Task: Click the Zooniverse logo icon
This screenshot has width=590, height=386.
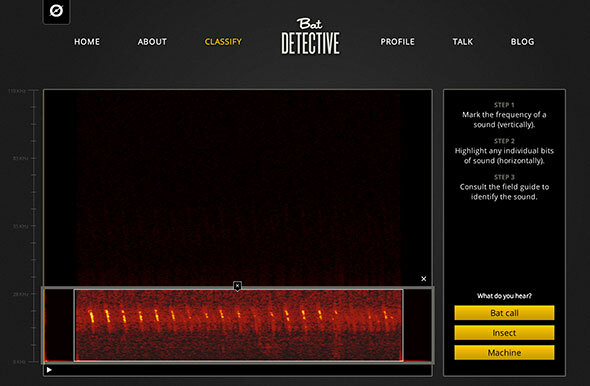Action: tap(56, 11)
